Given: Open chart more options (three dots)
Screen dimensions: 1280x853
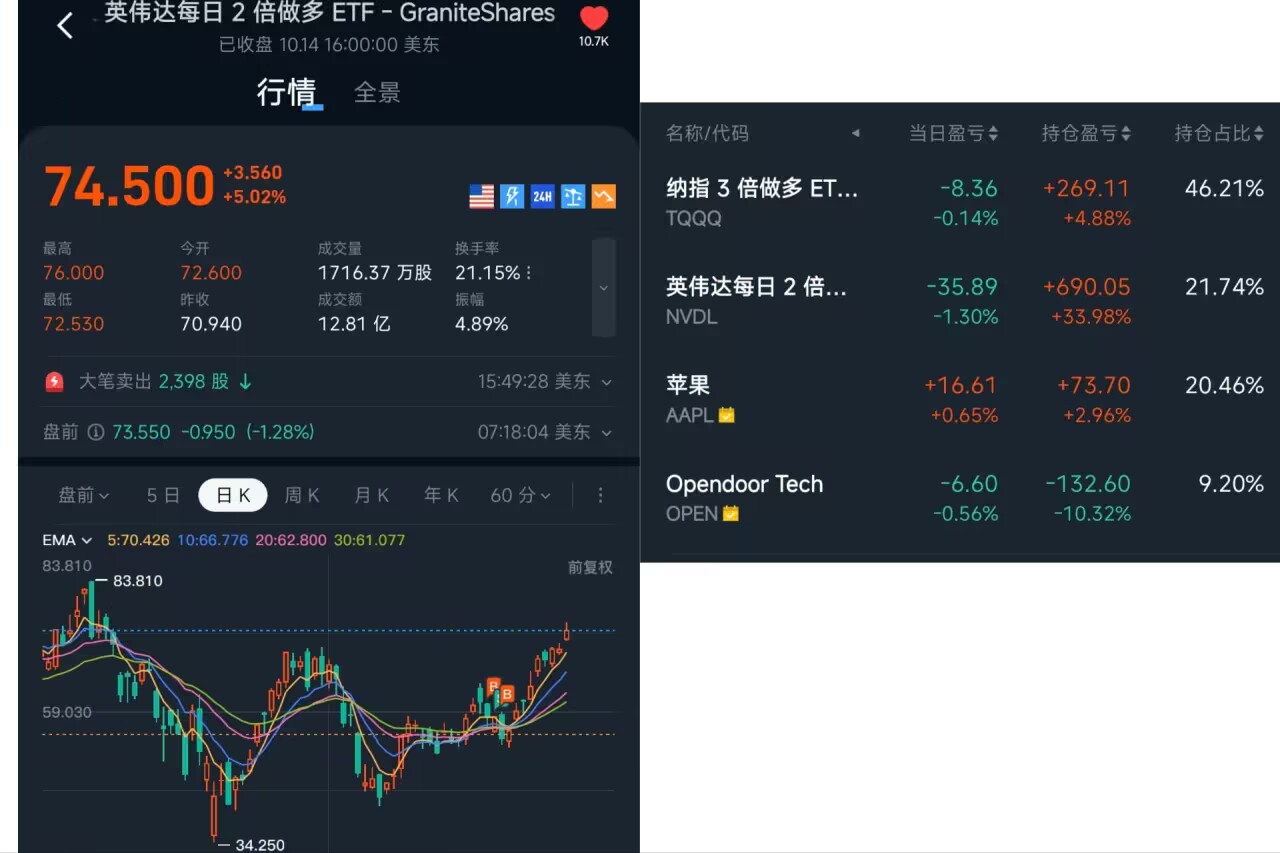Looking at the screenshot, I should click(600, 495).
